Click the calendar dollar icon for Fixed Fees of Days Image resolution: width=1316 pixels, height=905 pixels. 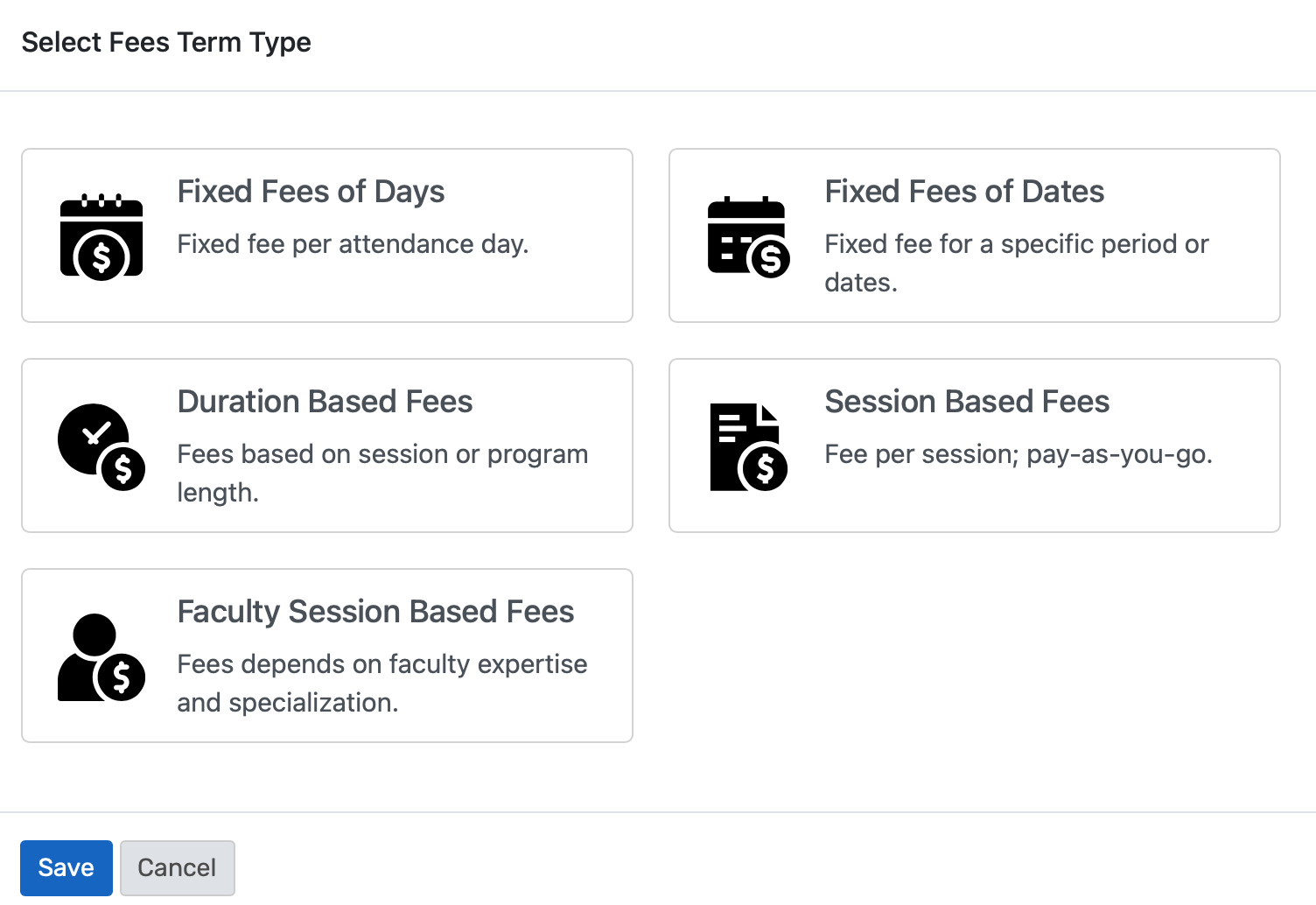click(101, 236)
